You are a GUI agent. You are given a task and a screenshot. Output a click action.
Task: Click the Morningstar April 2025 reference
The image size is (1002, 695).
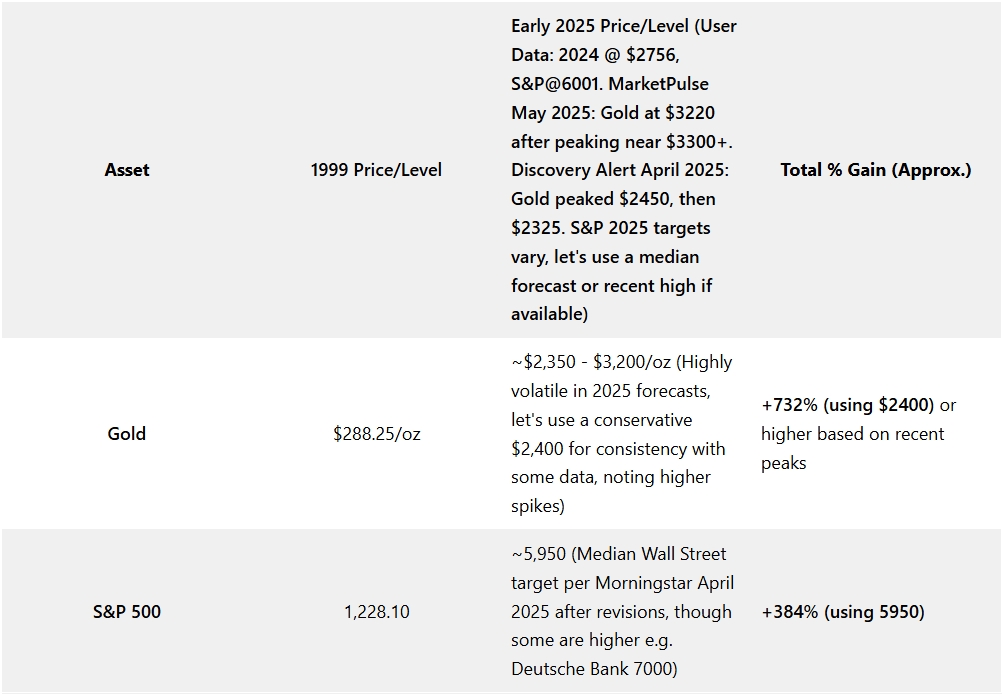pos(660,583)
